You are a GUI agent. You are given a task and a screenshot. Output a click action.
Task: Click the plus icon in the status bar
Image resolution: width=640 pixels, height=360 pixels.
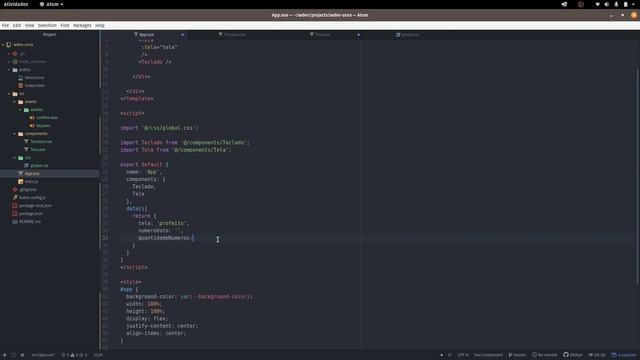pos(4,355)
